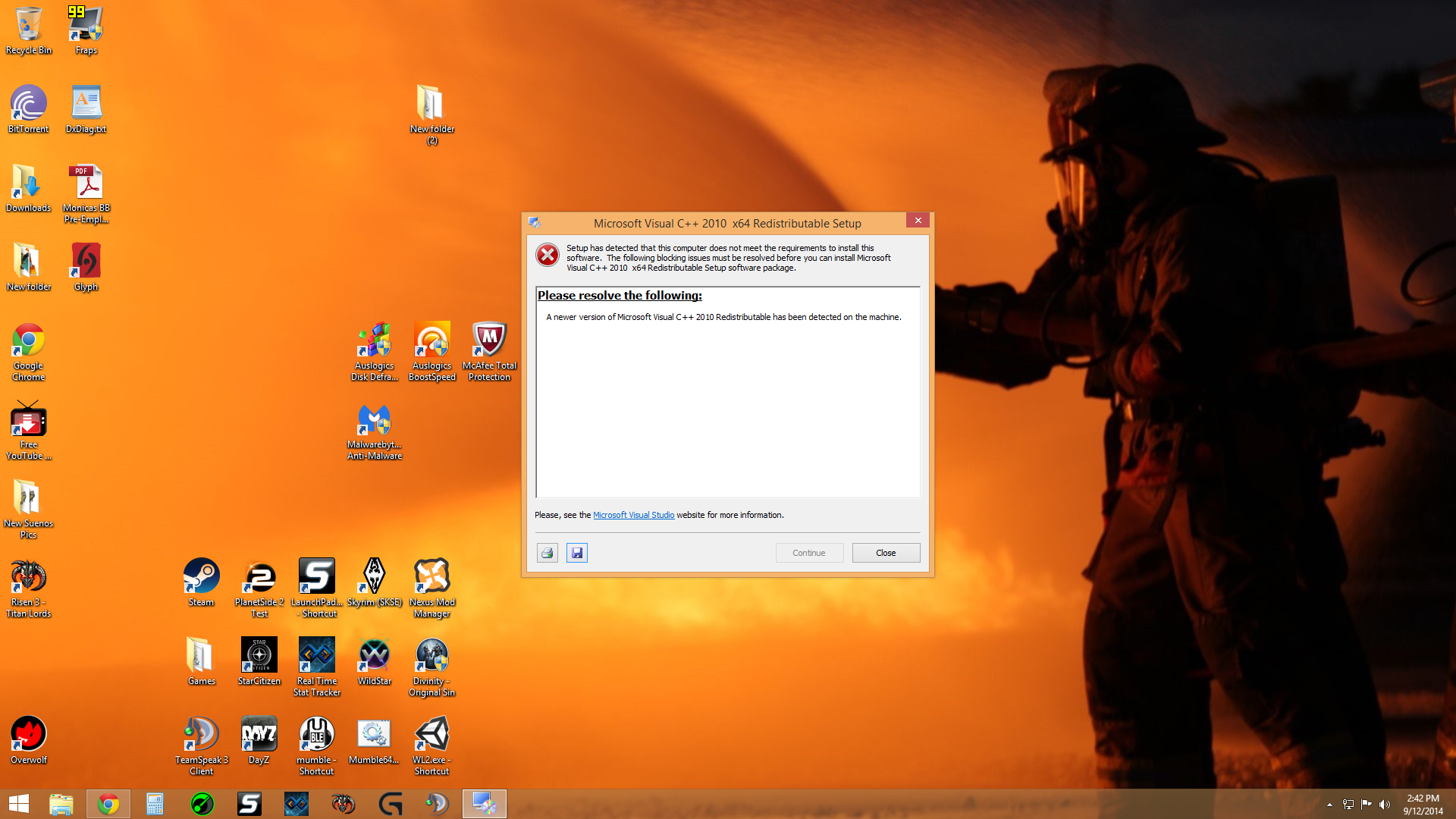Click the red error X icon in dialog
1456x819 pixels.
click(548, 256)
